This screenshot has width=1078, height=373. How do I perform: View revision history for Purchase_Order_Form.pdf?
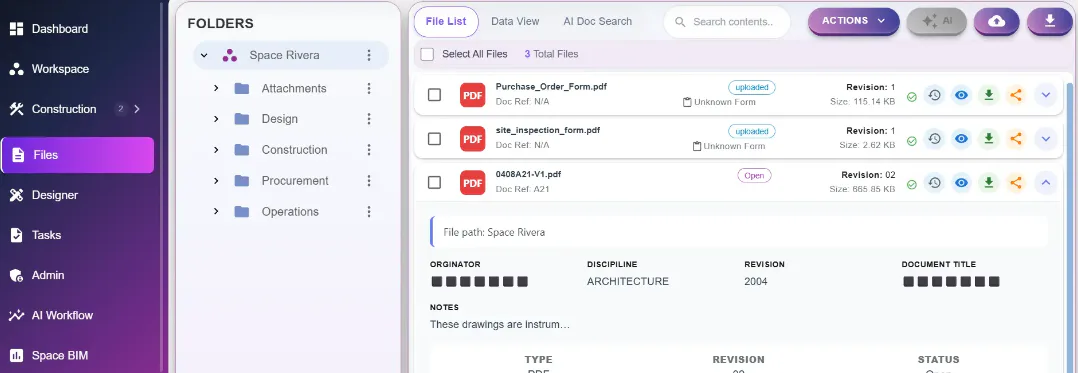pyautogui.click(x=934, y=95)
